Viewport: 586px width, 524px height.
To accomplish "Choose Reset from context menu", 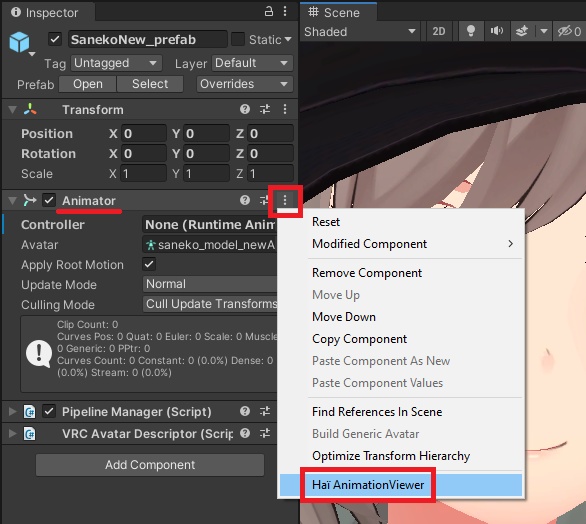I will (x=401, y=222).
